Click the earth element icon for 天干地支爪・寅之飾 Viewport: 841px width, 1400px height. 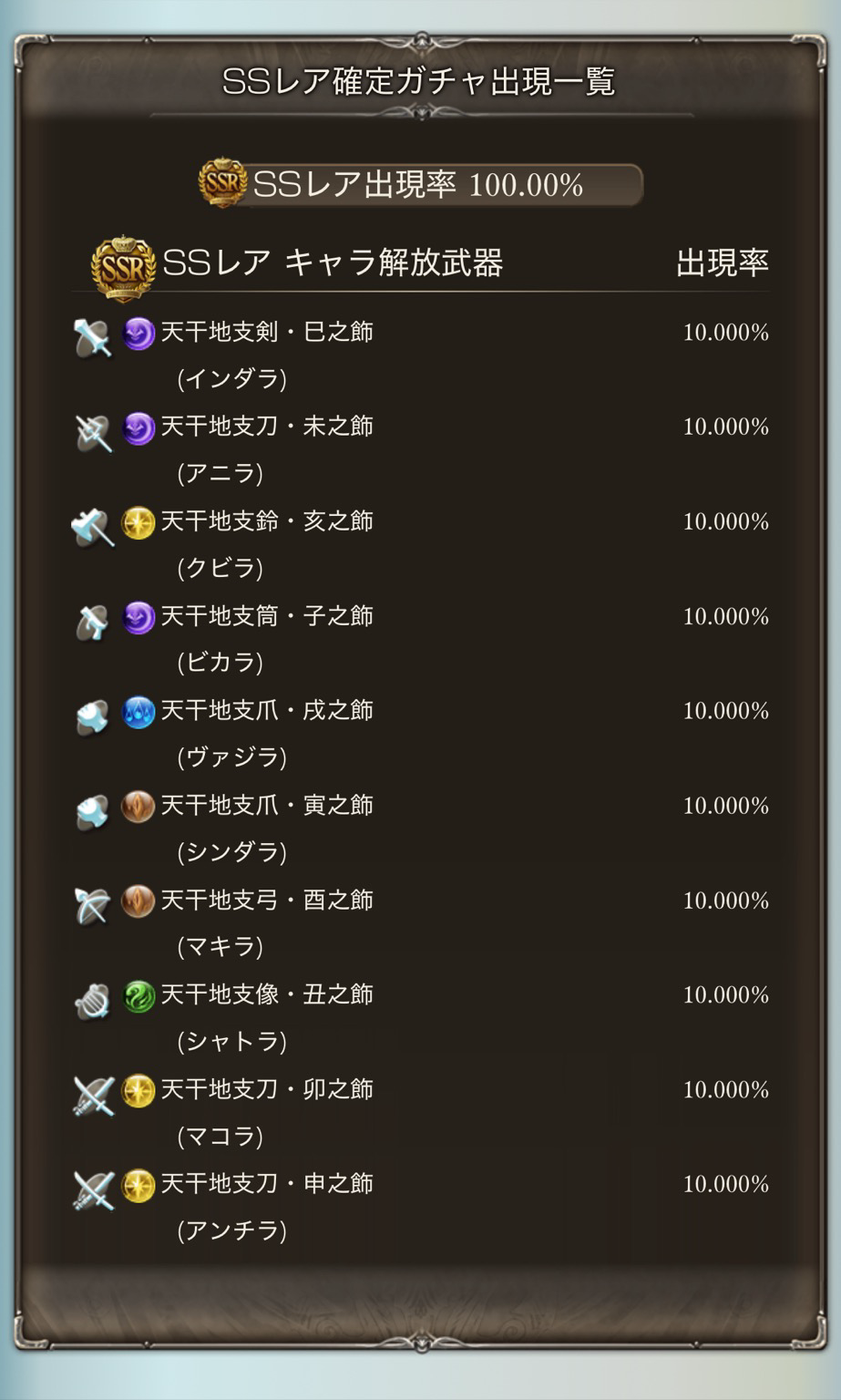click(x=138, y=807)
